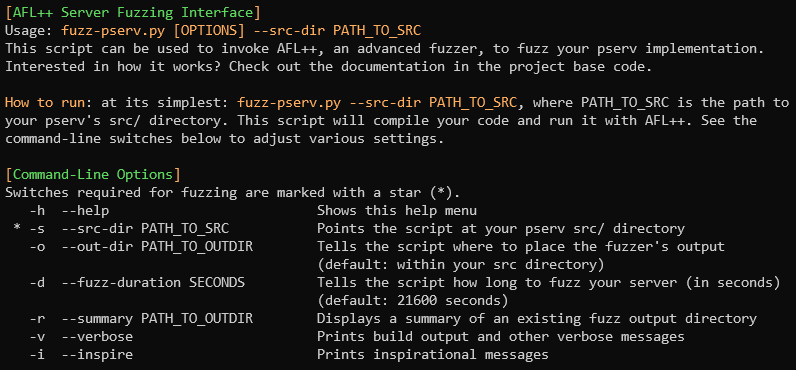
Task: Click the --out-dir PATH_TO_OUTDIR option
Action: coord(157,247)
